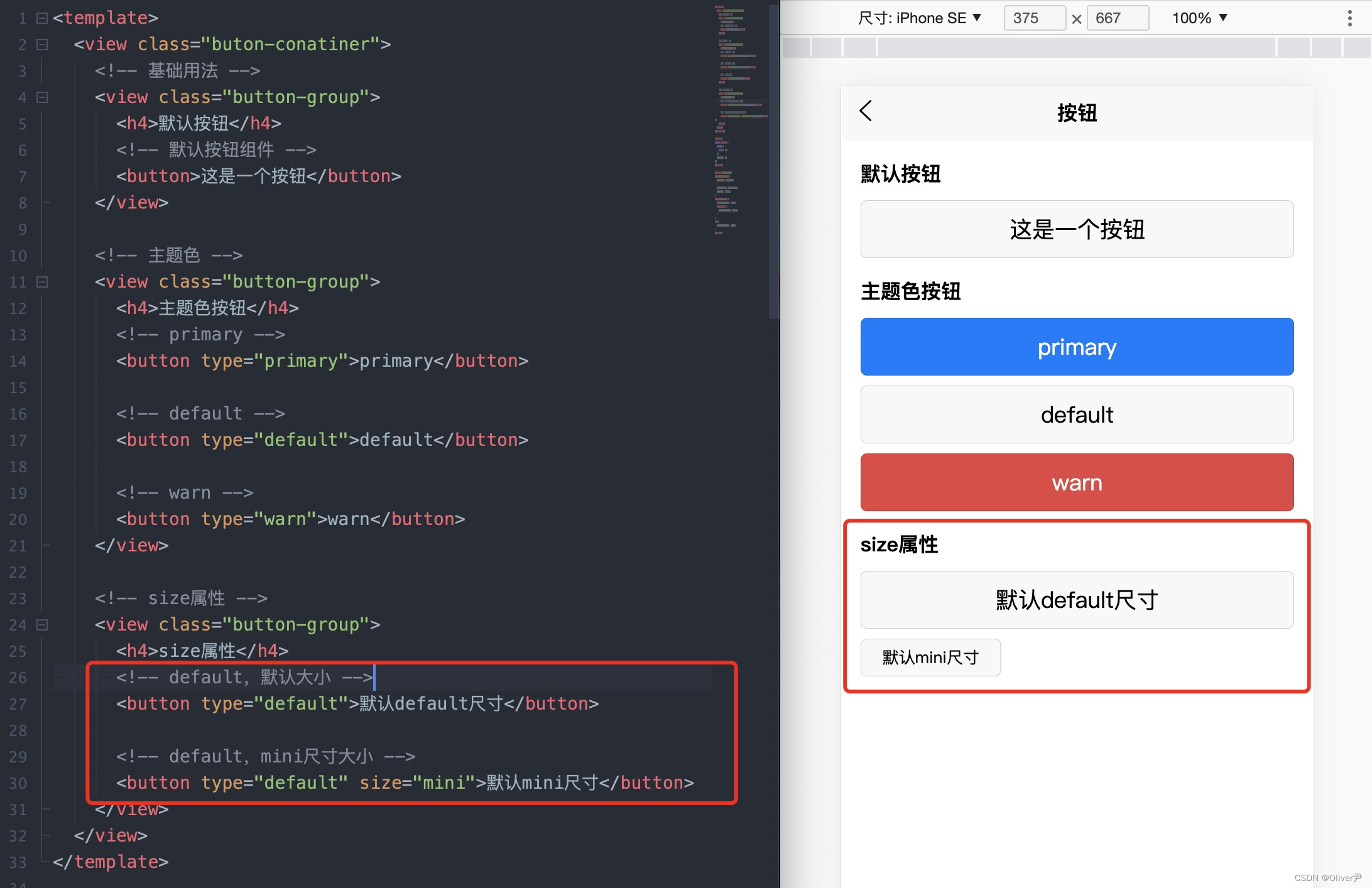Click the <!-- size属性 --> comment on line 23

[x=181, y=598]
